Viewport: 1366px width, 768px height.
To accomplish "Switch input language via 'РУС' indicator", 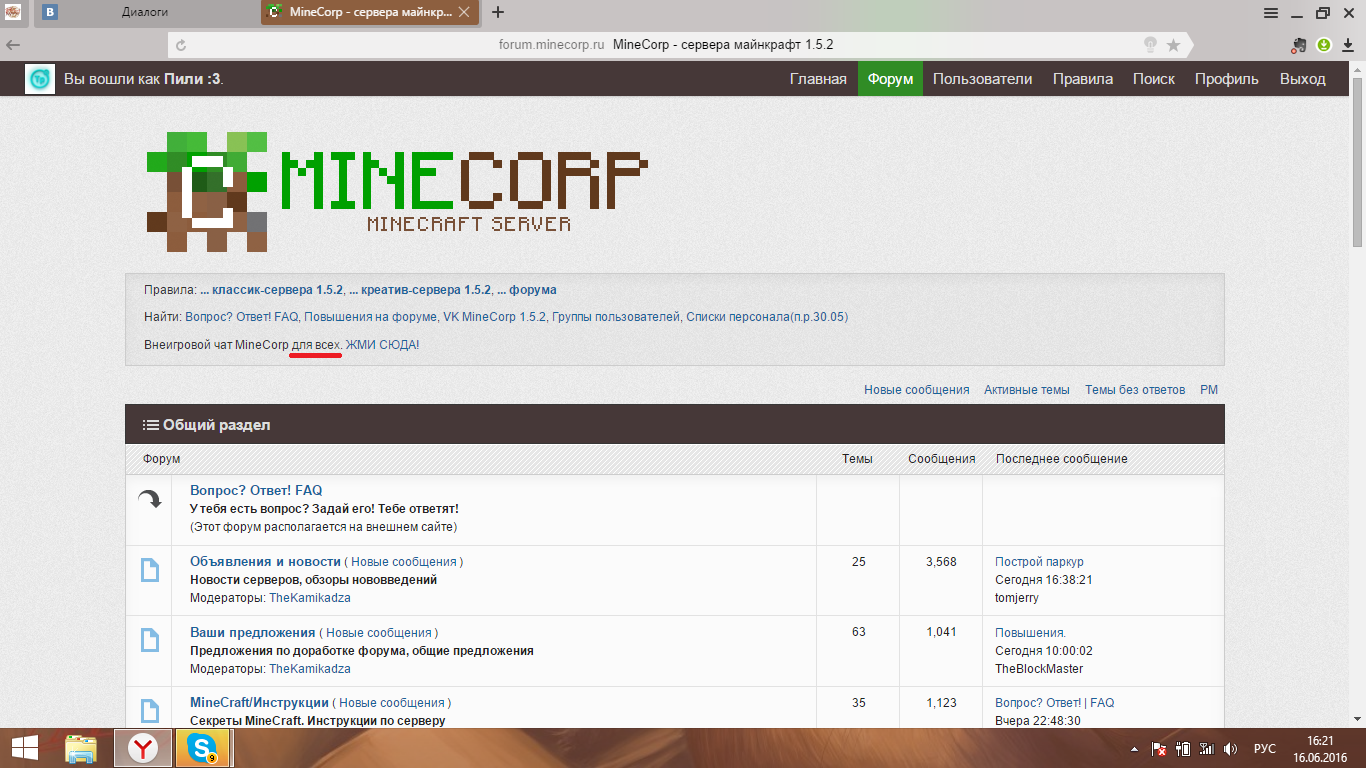I will coord(1265,748).
